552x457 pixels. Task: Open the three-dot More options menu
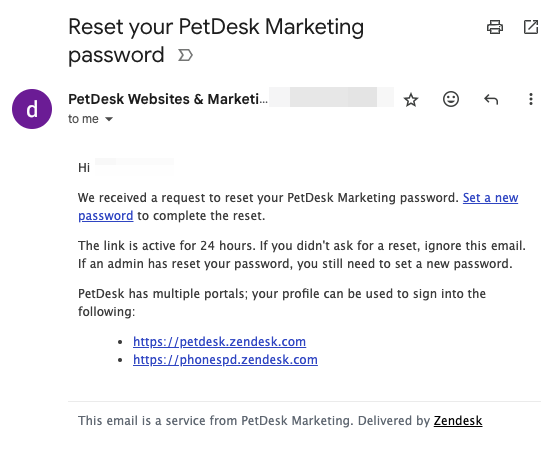[531, 99]
